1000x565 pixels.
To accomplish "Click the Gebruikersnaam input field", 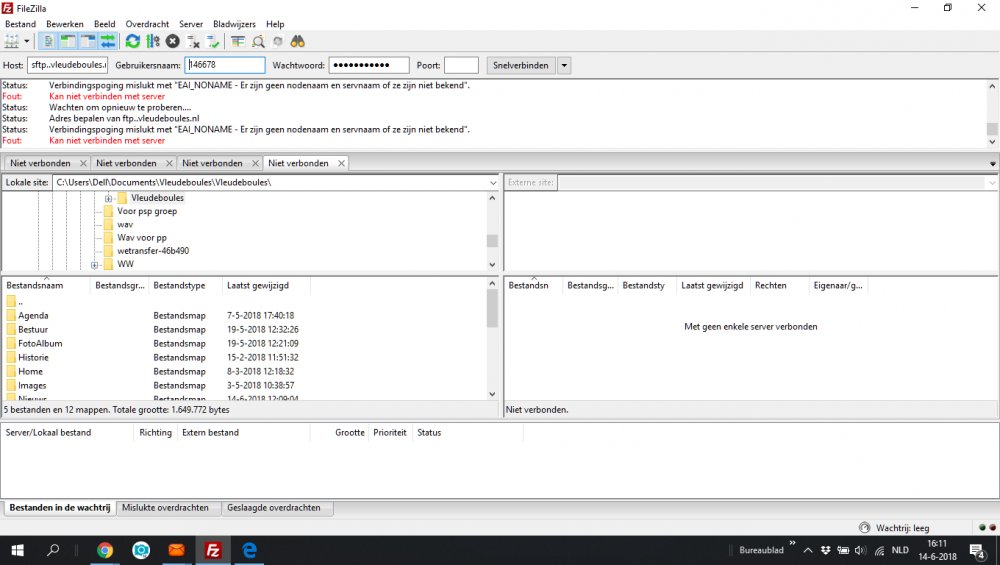I will [225, 65].
